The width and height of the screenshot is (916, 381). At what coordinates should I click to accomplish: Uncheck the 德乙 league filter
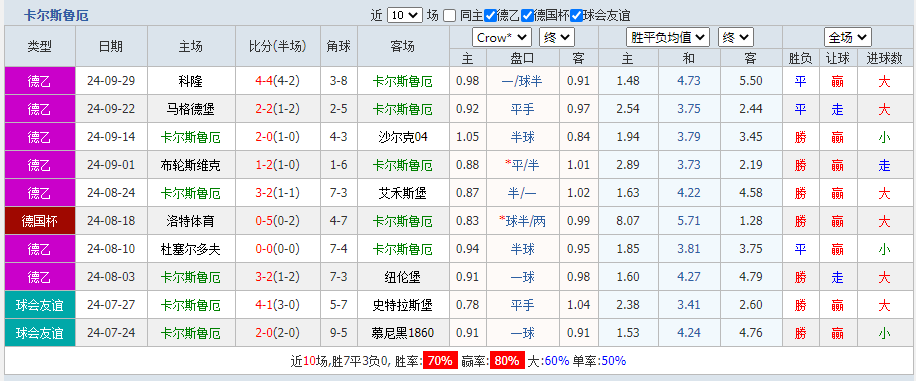491,16
